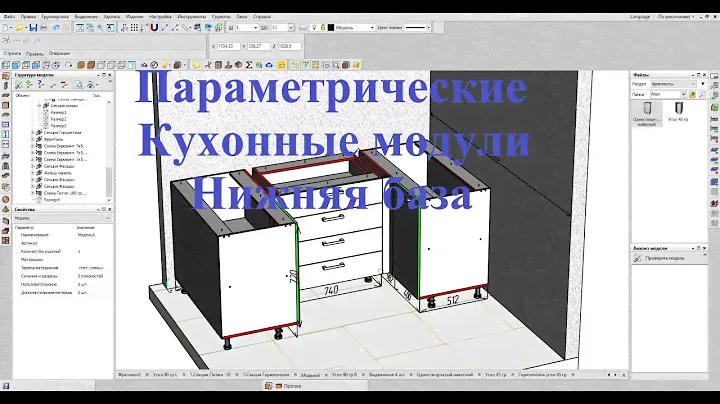Click the Open folder toolbar icon
Screen dimensions: 720x404
19,27
